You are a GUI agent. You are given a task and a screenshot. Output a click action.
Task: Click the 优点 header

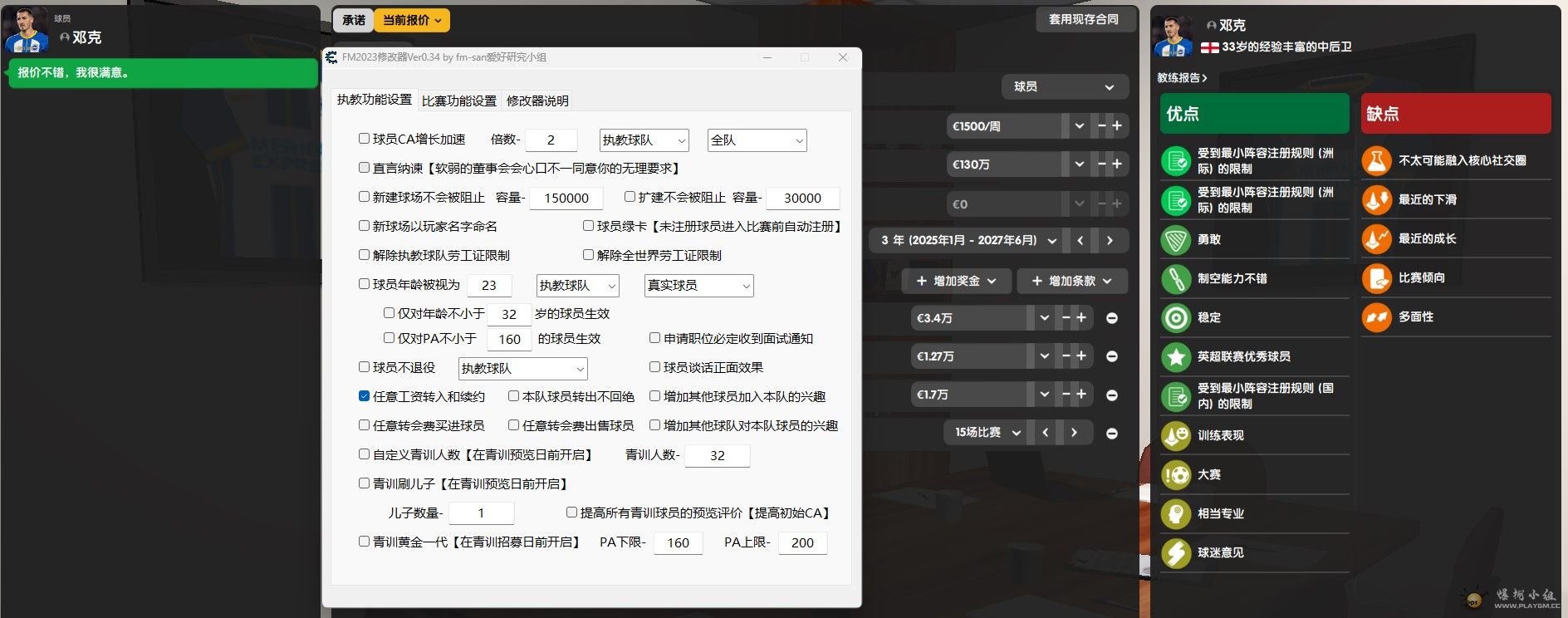1254,114
